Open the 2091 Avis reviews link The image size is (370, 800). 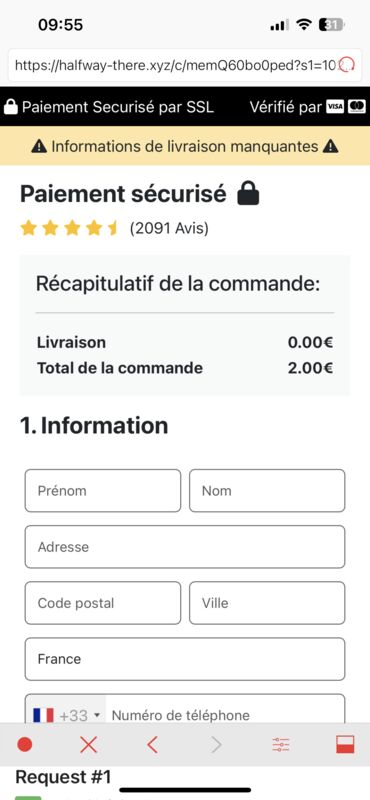pyautogui.click(x=169, y=229)
